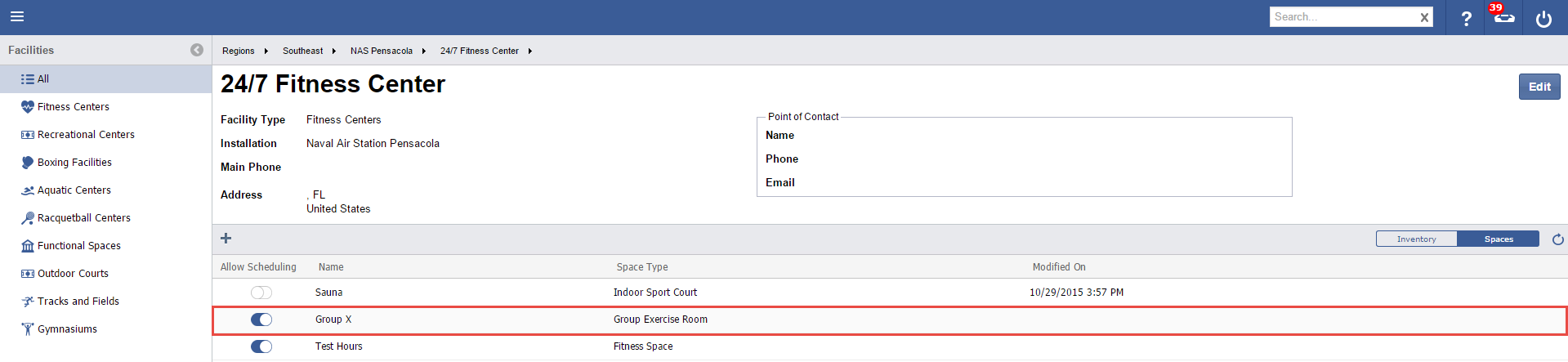The height and width of the screenshot is (362, 1568).
Task: Enable scheduling toggle for Sauna
Action: [x=261, y=293]
